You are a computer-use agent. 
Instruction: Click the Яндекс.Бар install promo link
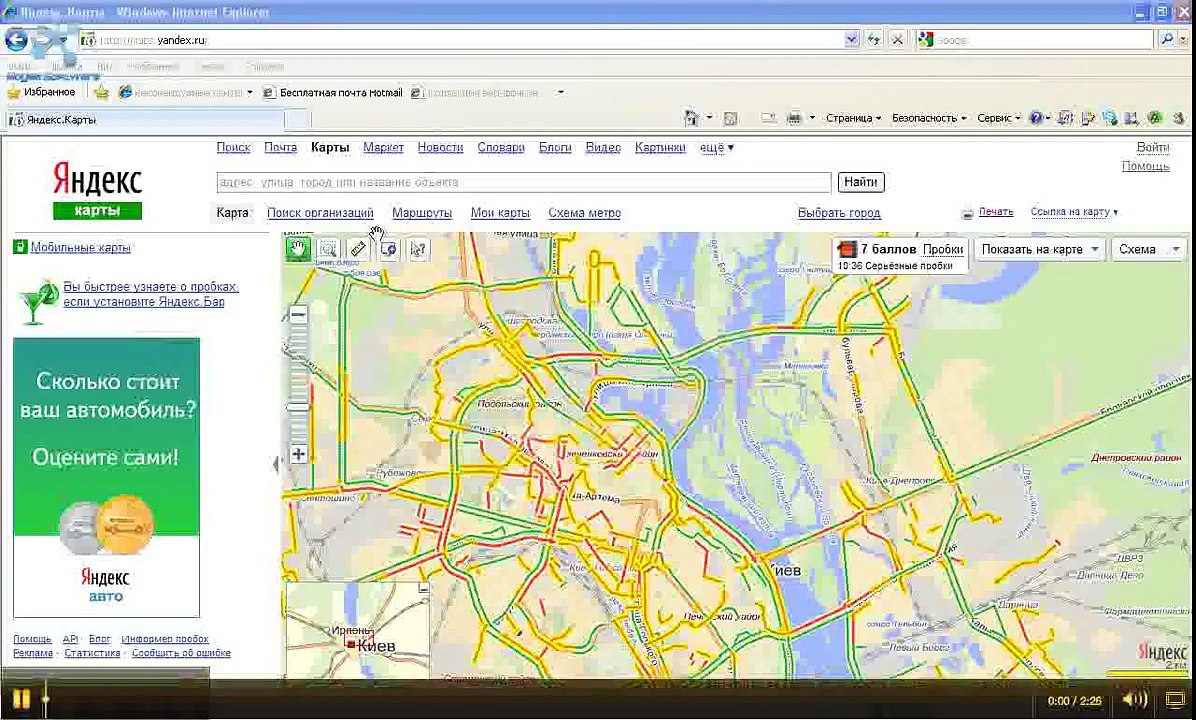tap(151, 294)
